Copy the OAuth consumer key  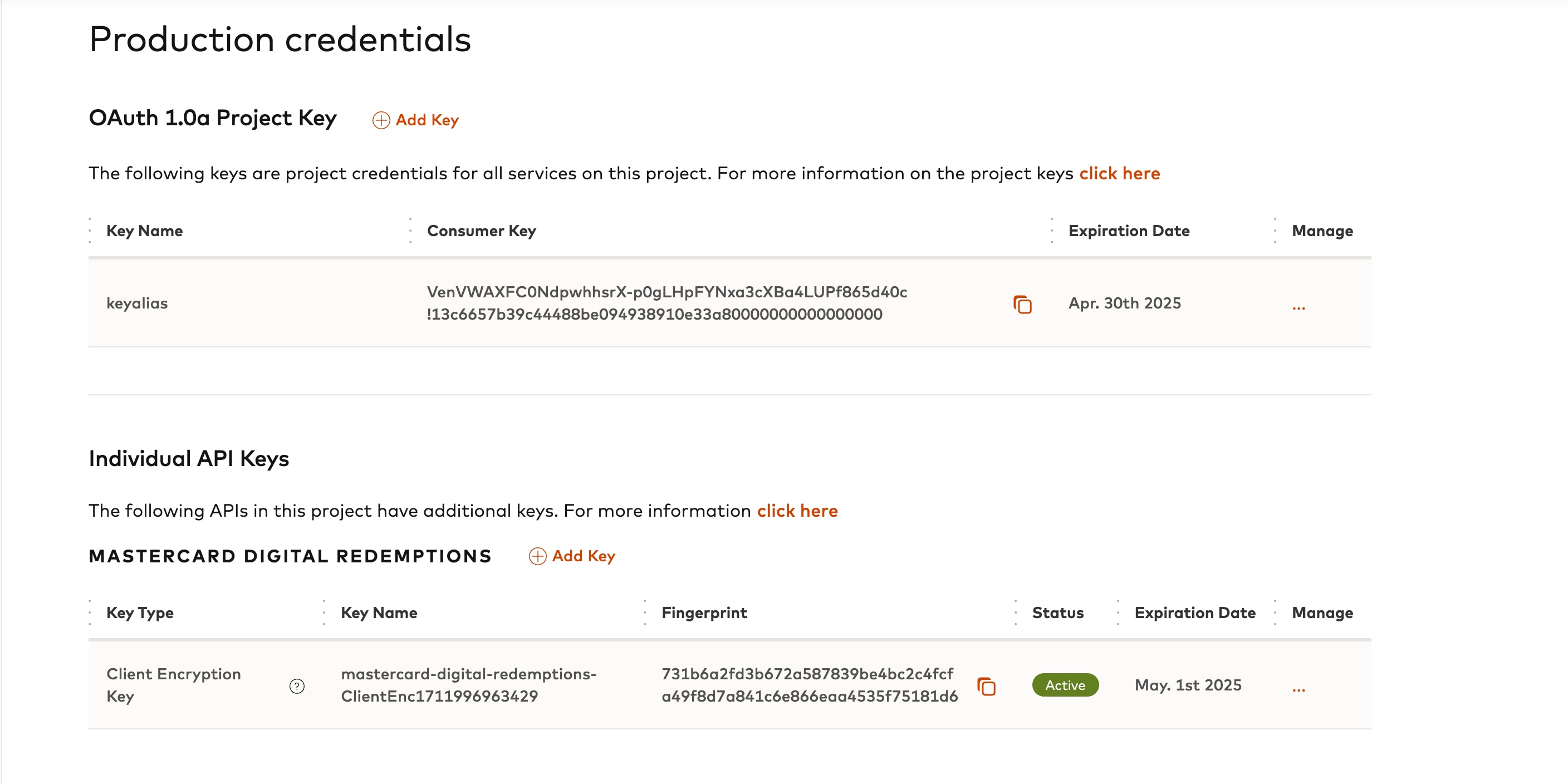(x=1022, y=305)
